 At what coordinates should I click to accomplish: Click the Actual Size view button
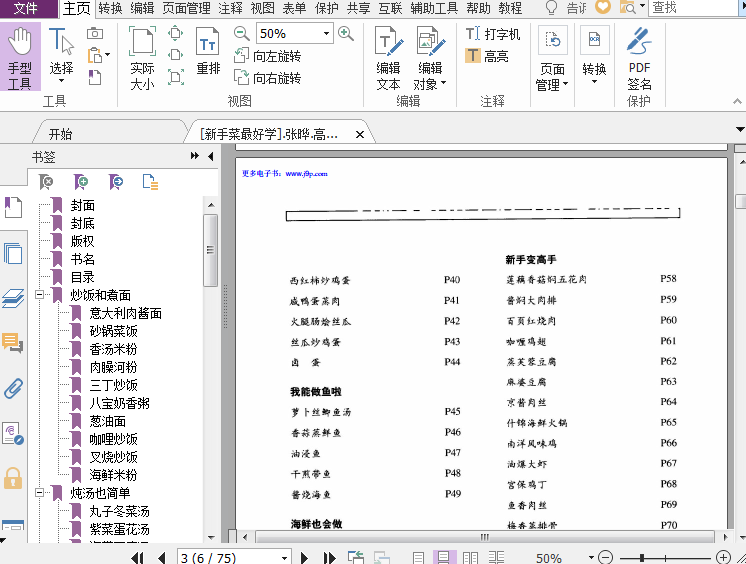142,59
